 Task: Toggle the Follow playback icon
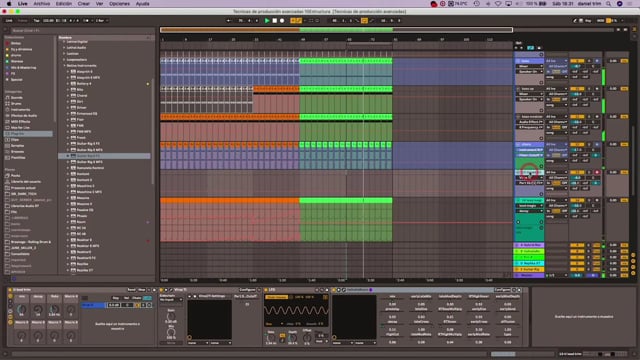click(229, 20)
